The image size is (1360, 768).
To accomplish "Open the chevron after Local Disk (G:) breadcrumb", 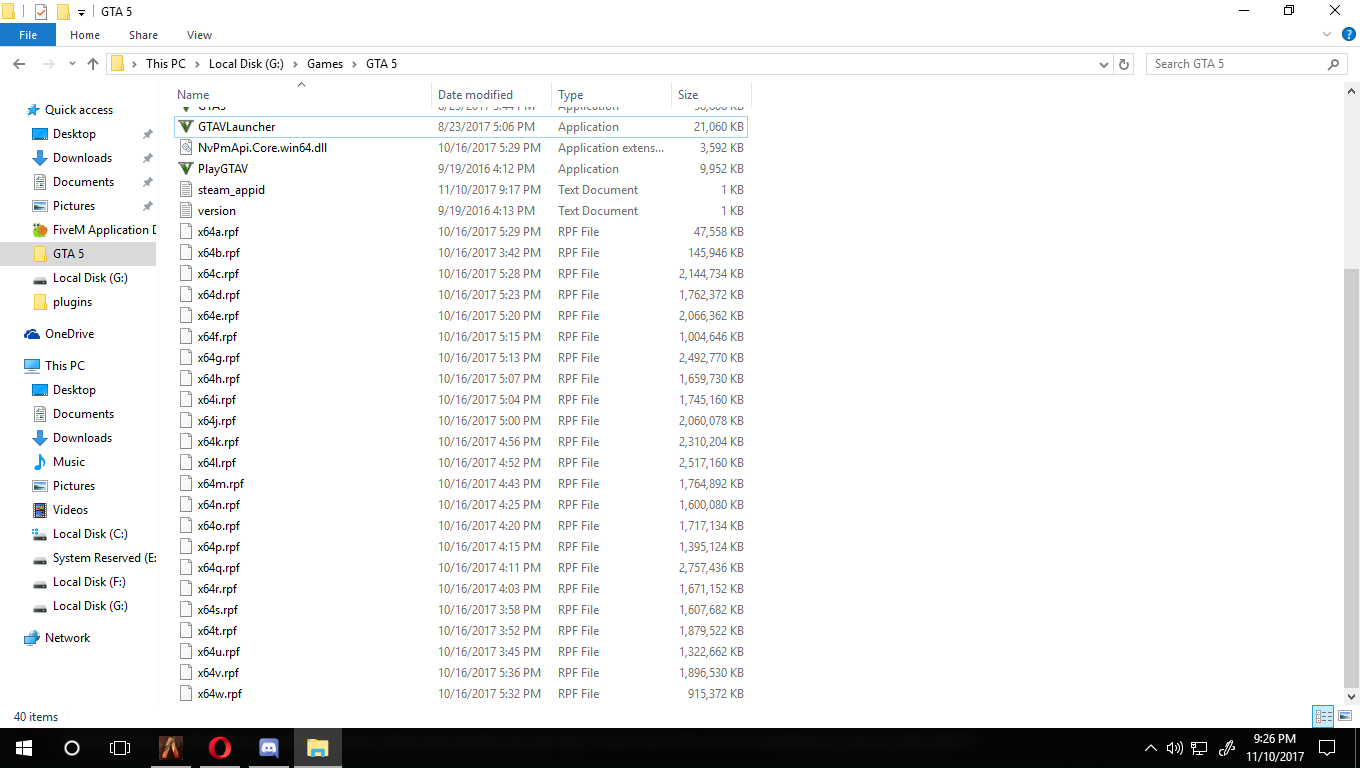I will 295,64.
